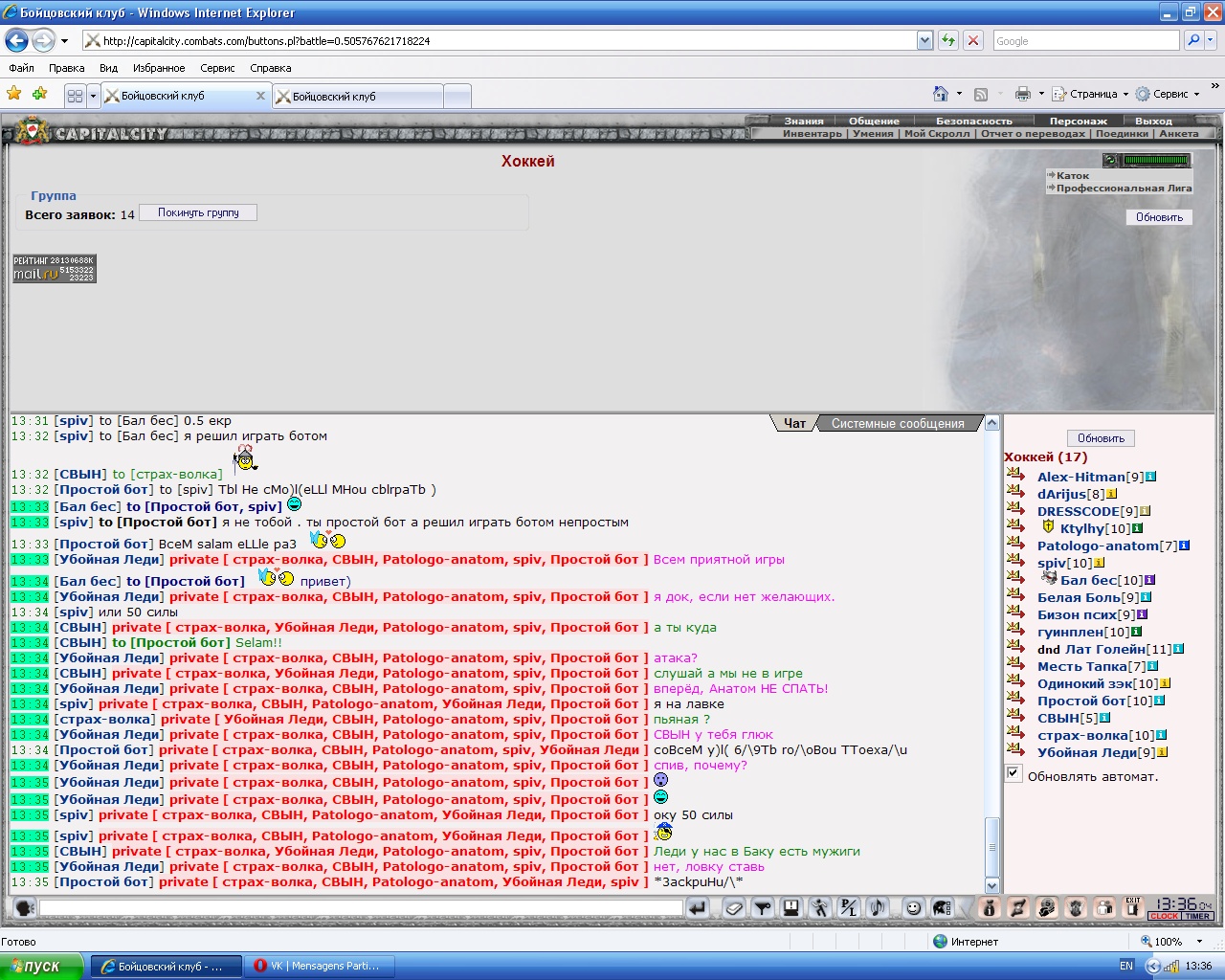Focus the chat message input field
Screen dimensions: 1225x980
point(362,908)
